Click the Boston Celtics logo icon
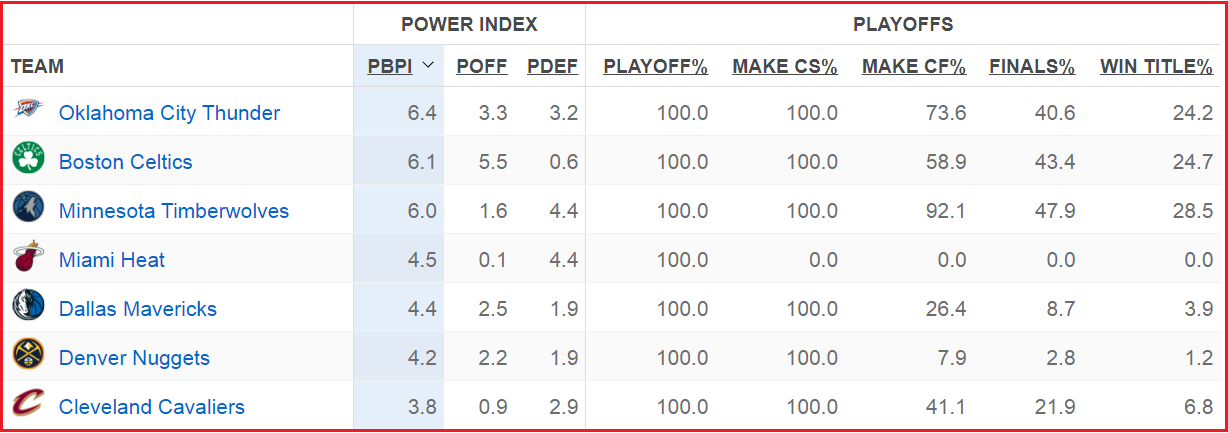 click(x=28, y=160)
